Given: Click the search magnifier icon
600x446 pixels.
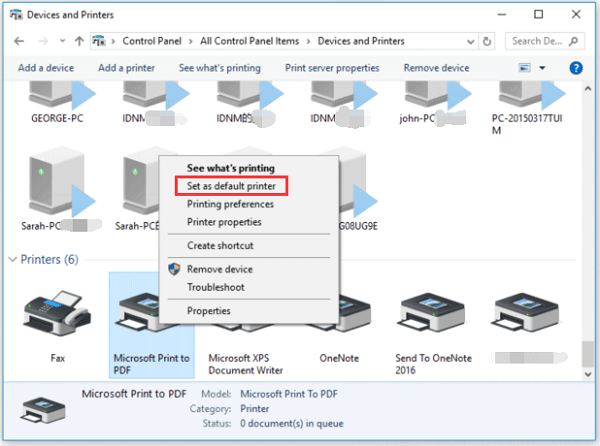Looking at the screenshot, I should [x=573, y=41].
